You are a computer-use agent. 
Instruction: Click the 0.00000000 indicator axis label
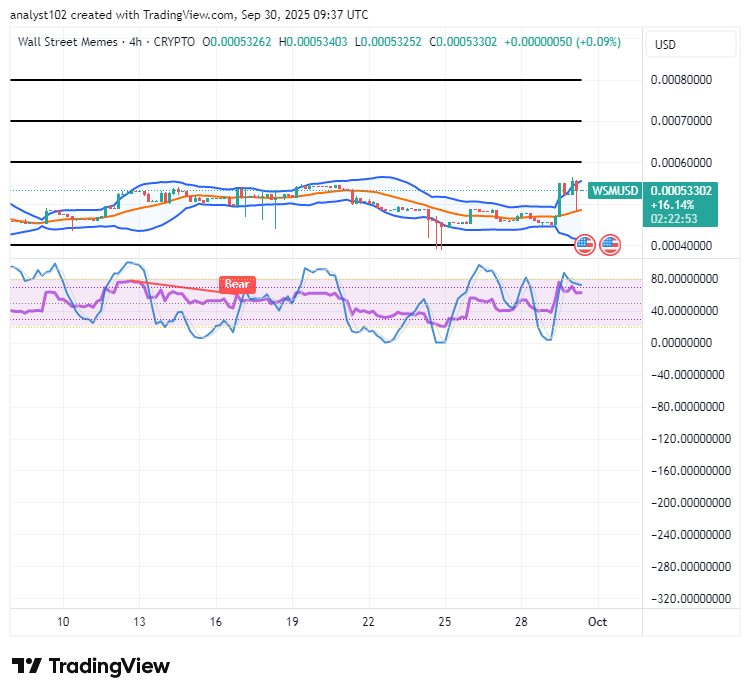click(681, 342)
